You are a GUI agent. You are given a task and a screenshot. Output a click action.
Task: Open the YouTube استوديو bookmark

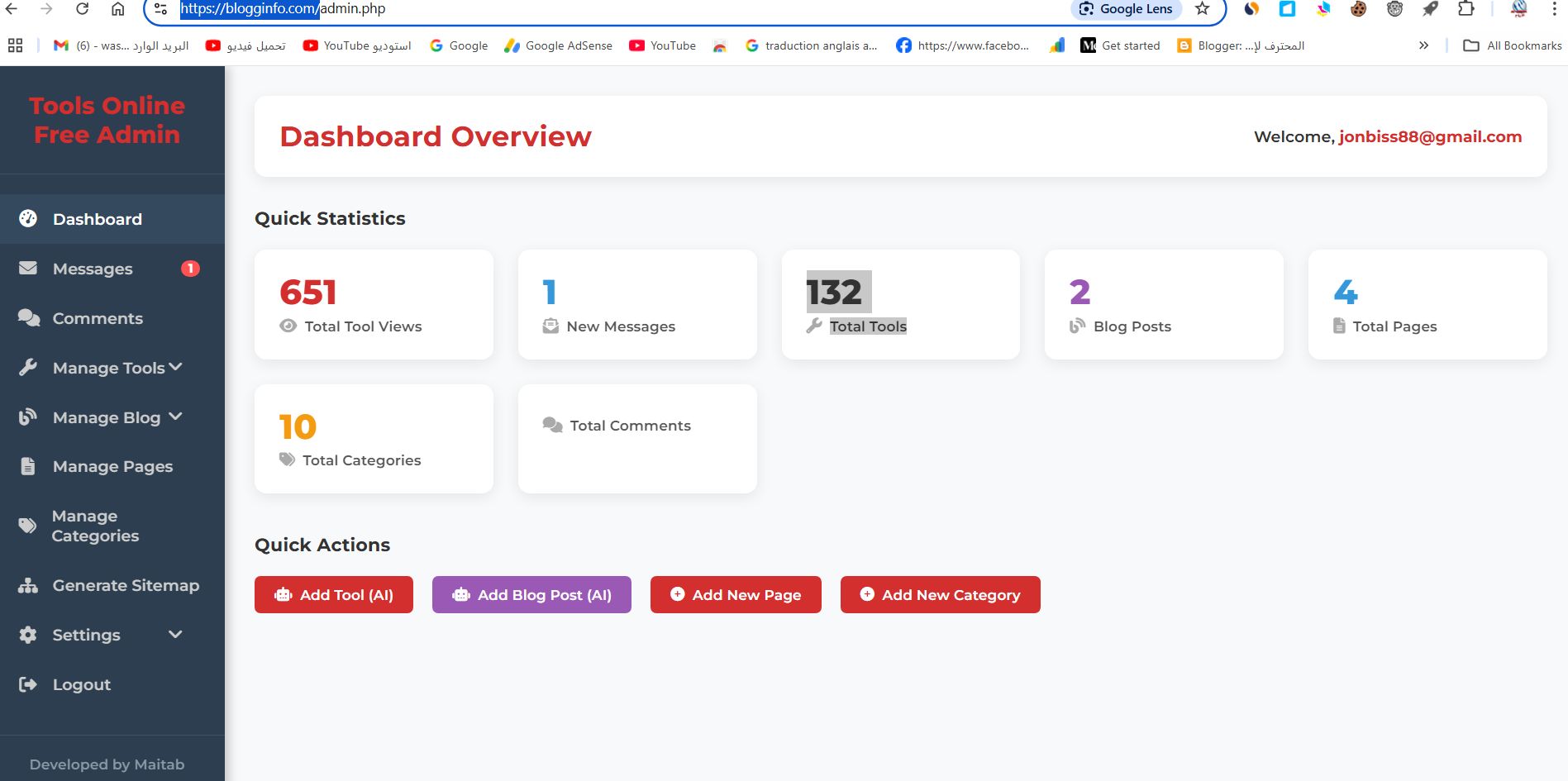click(357, 45)
